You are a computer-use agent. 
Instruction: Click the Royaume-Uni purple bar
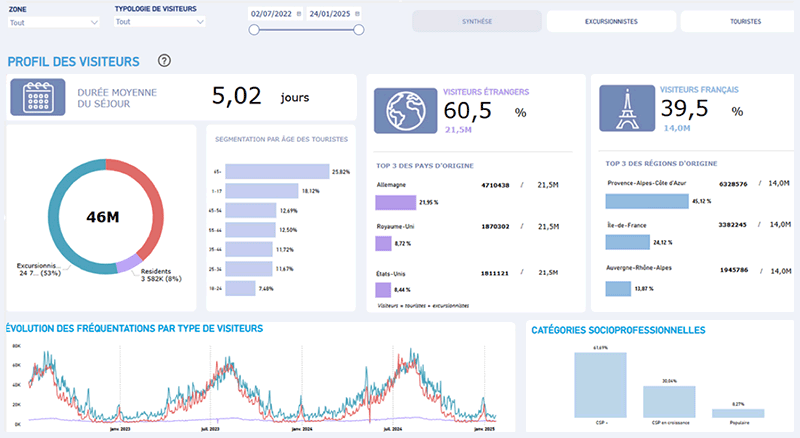[383, 244]
